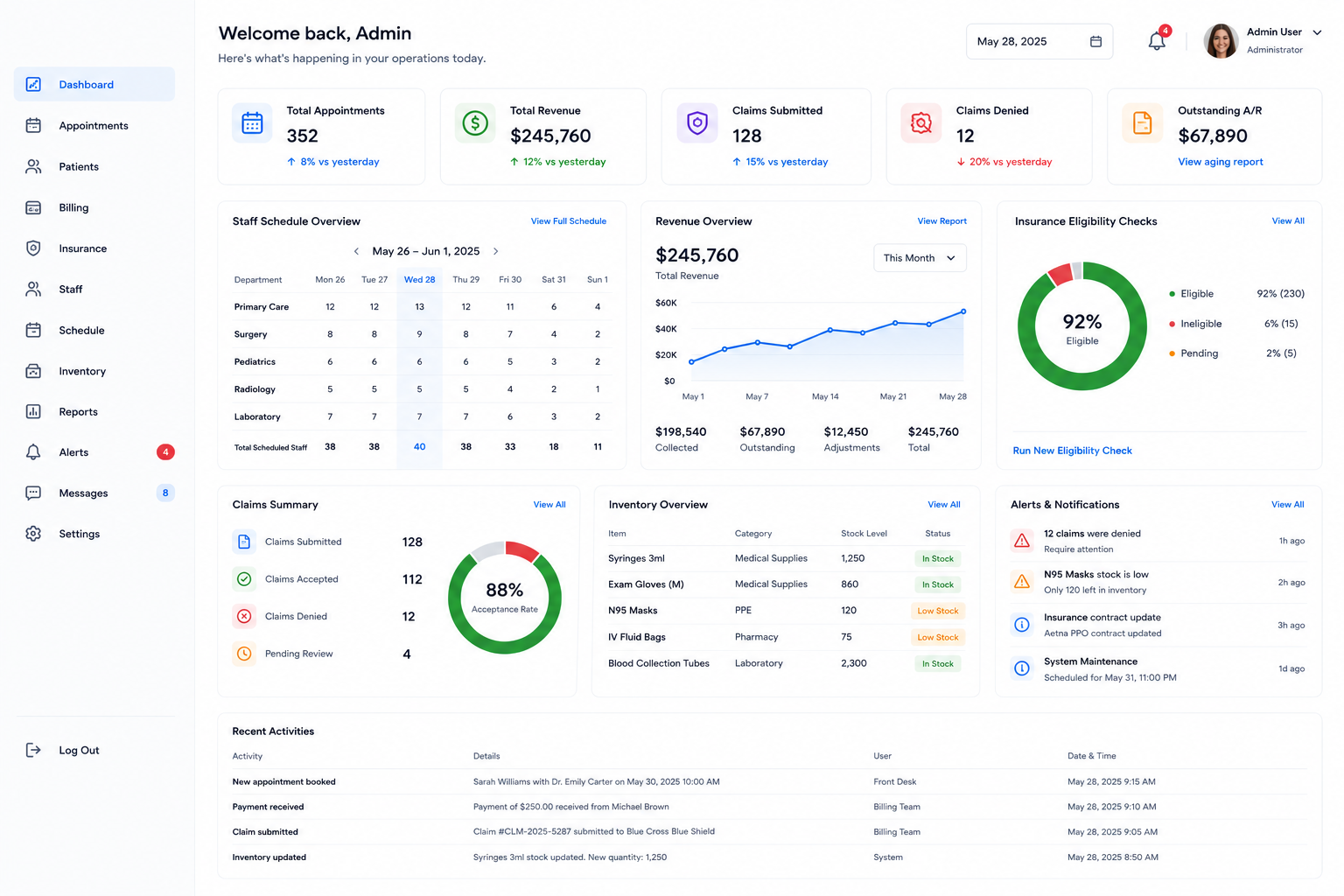Viewport: 1344px width, 896px height.
Task: Click the Reports bar chart icon in sidebar
Action: pyautogui.click(x=33, y=411)
